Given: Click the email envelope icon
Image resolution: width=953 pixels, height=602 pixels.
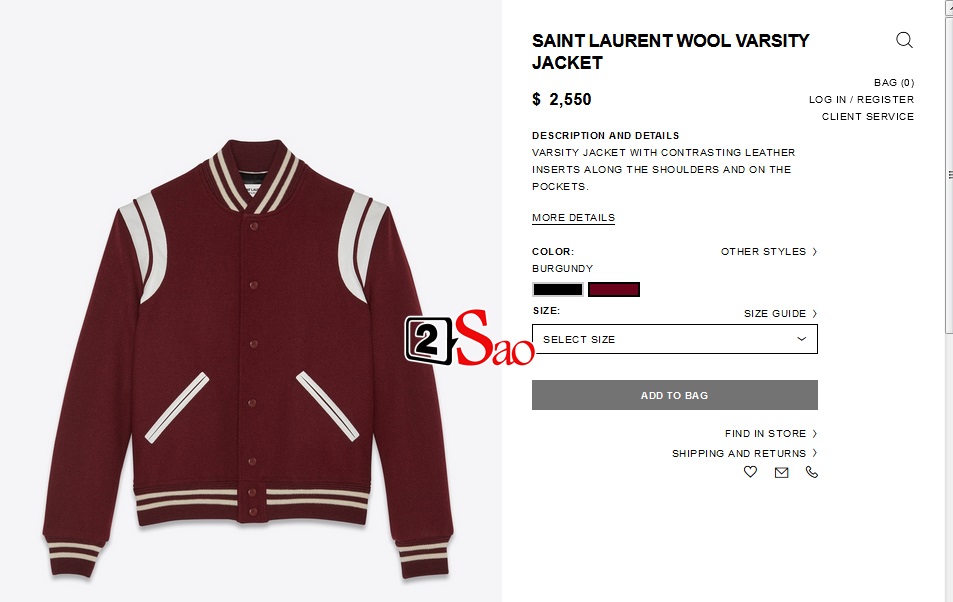Looking at the screenshot, I should point(782,472).
